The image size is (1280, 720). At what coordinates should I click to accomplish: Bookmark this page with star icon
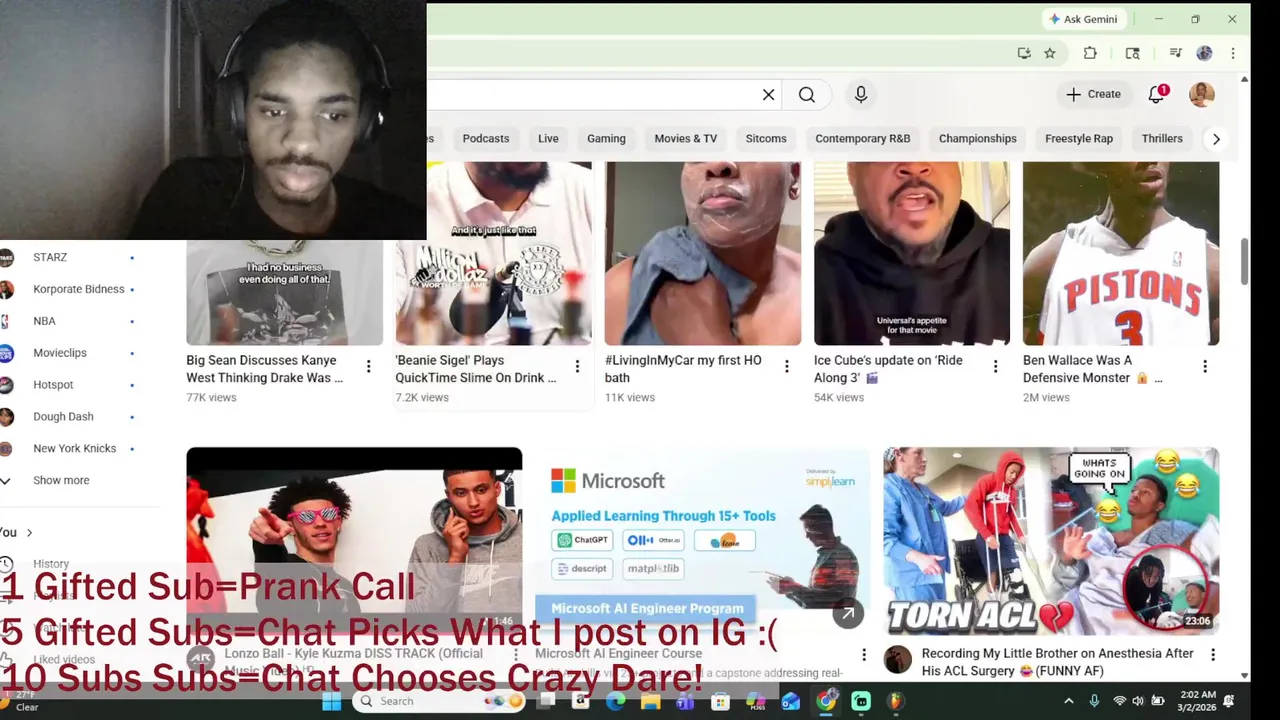(1050, 53)
